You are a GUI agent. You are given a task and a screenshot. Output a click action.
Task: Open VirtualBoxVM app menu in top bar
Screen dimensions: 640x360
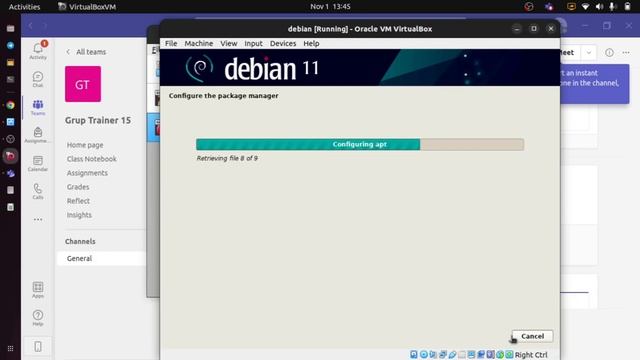pos(87,7)
